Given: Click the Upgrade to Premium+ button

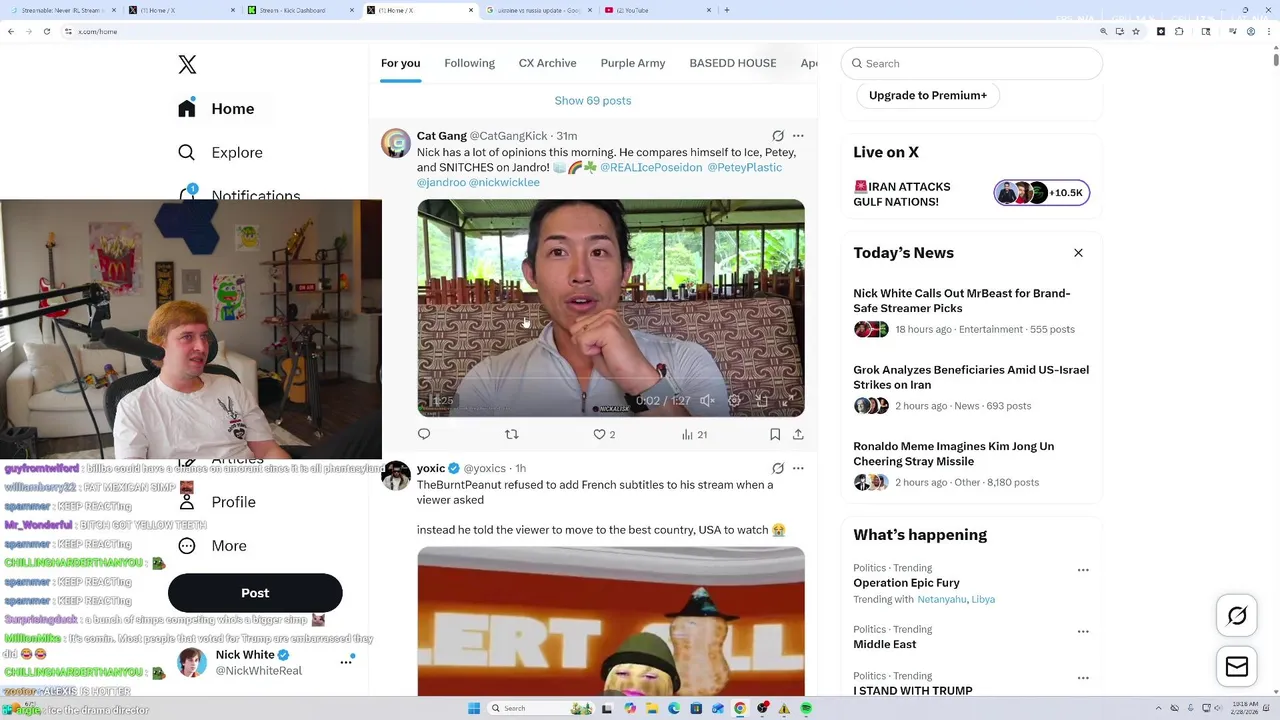Looking at the screenshot, I should [928, 95].
